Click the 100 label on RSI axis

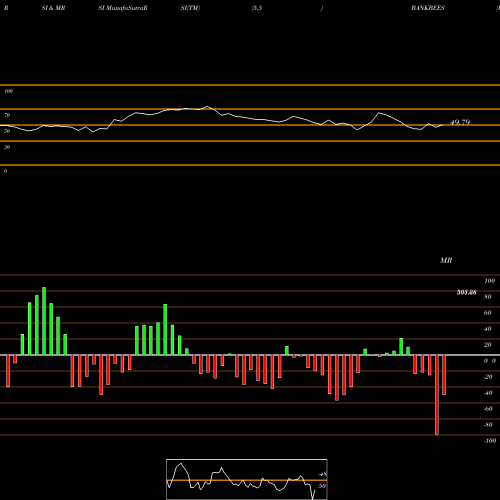tap(8, 91)
